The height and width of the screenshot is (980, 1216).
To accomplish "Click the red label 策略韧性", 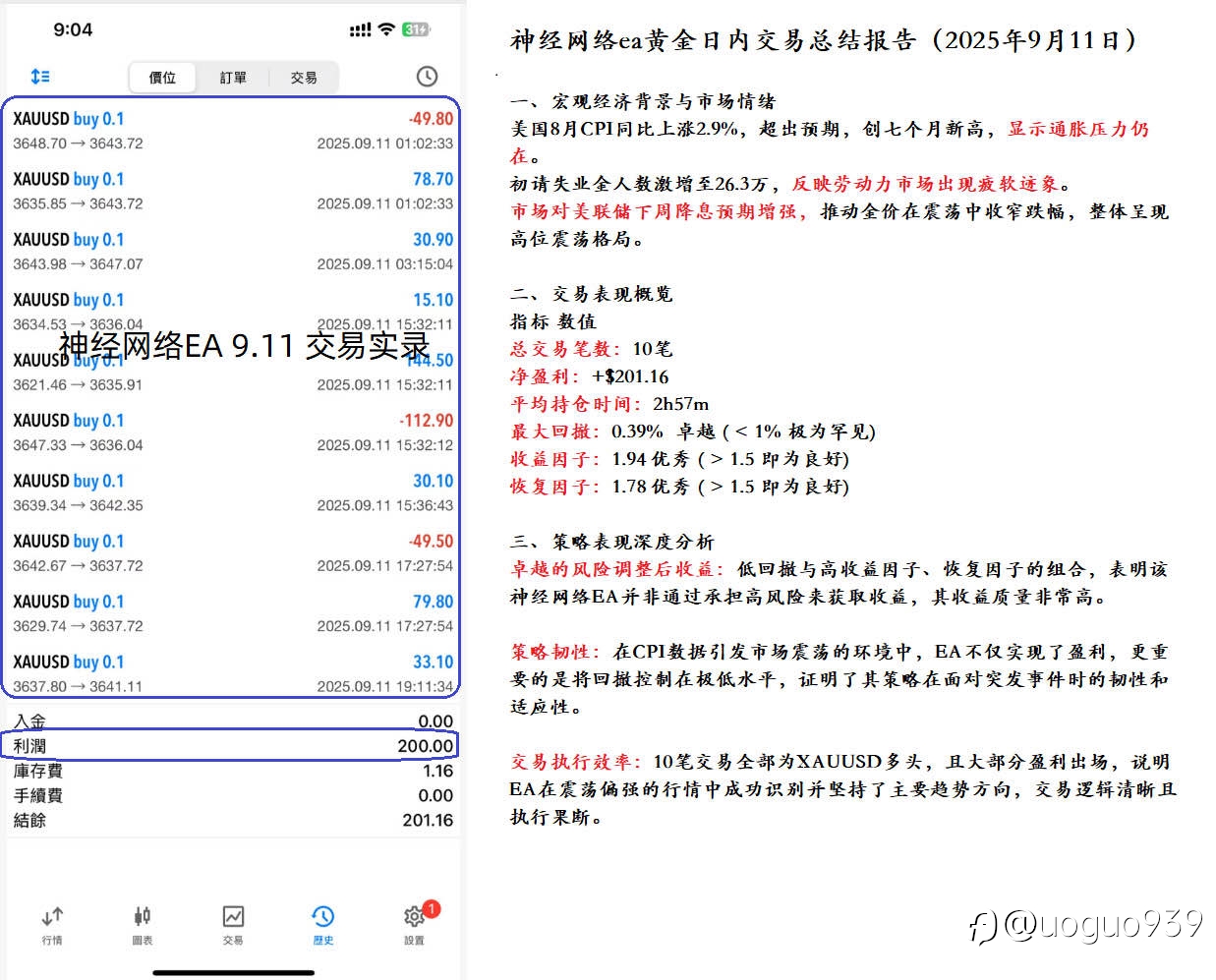I will pyautogui.click(x=556, y=652).
